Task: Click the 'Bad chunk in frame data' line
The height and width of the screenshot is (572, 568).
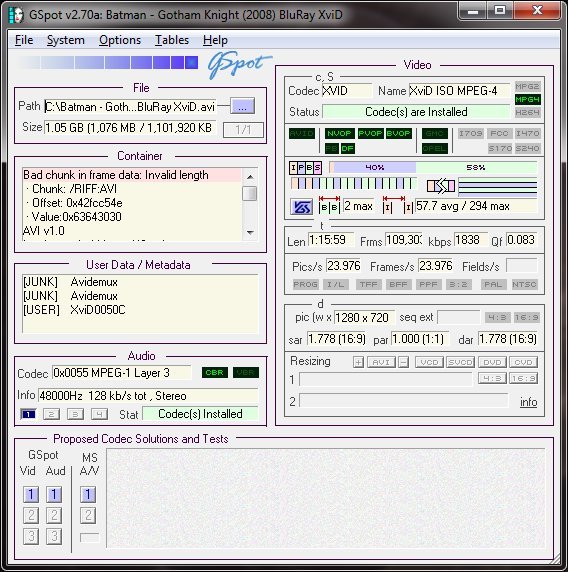Action: [132, 175]
